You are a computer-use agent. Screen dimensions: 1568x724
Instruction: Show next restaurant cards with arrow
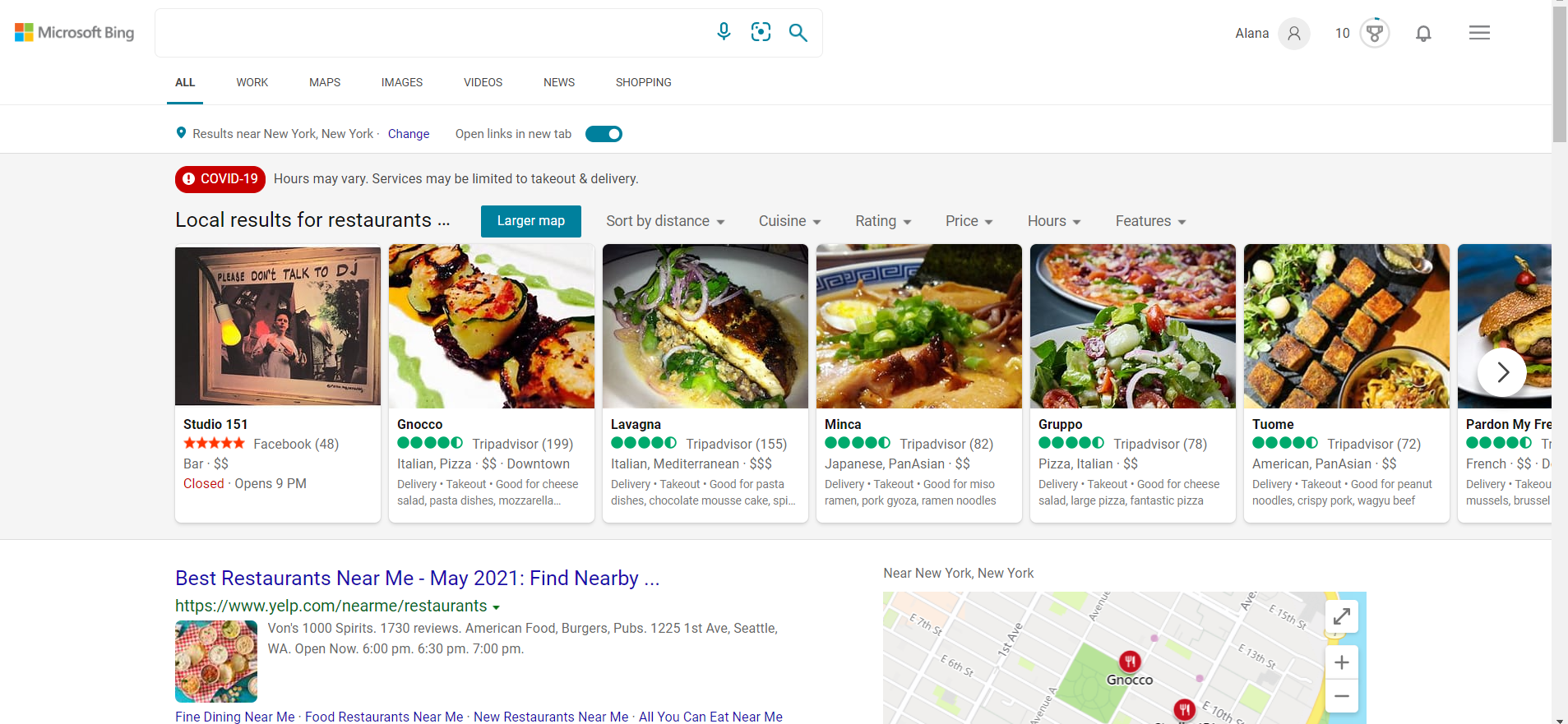[x=1502, y=372]
